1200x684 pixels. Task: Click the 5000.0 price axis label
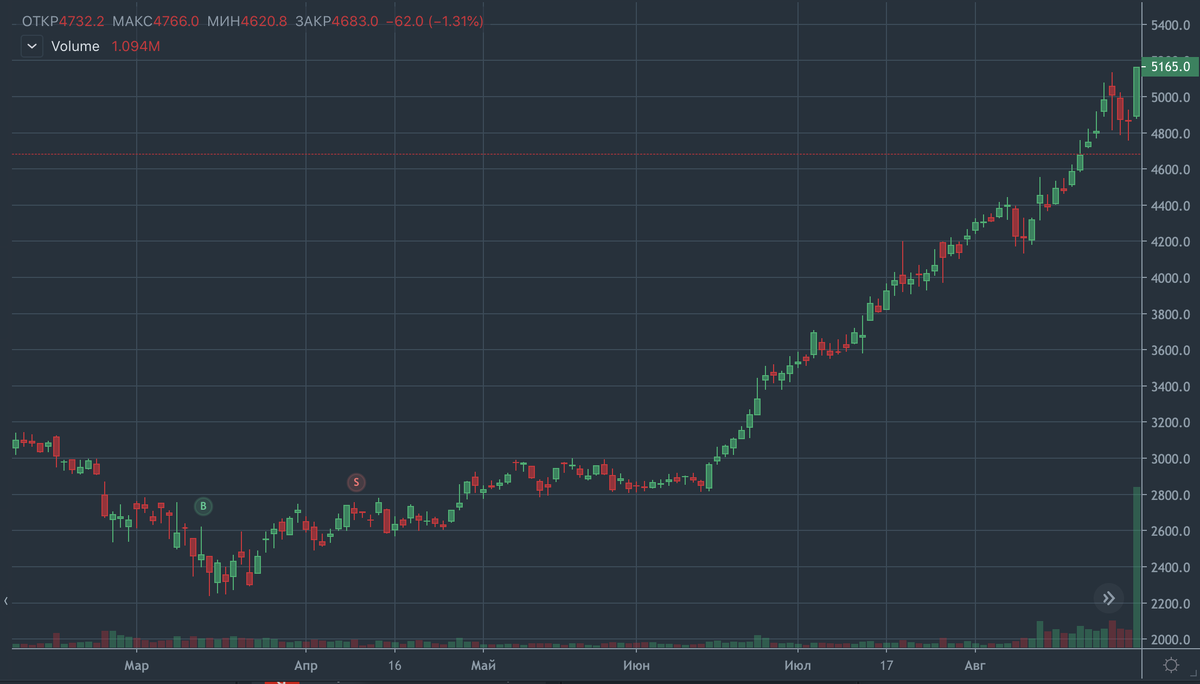click(x=1170, y=98)
